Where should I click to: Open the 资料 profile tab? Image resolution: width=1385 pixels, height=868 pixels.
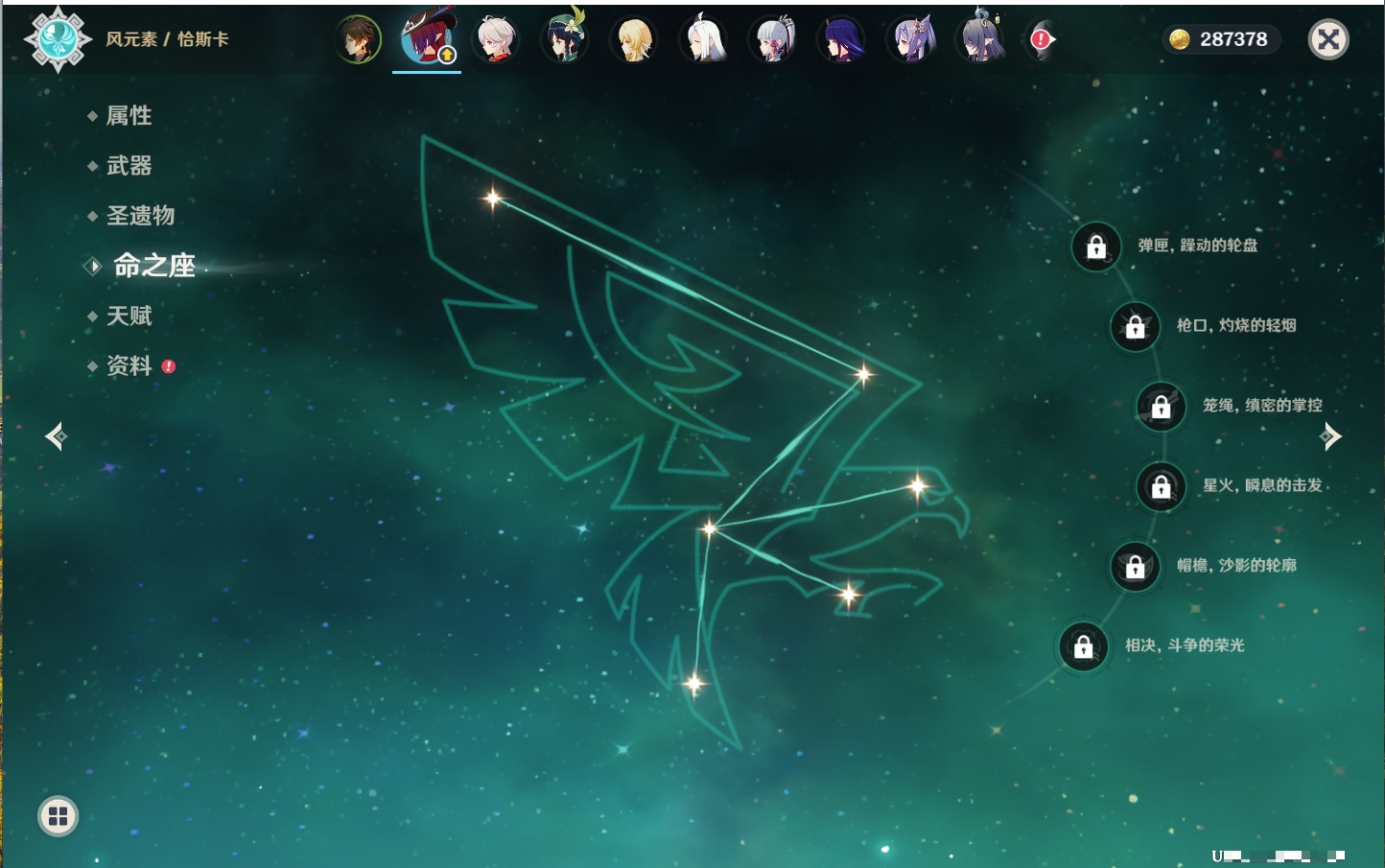(x=129, y=365)
